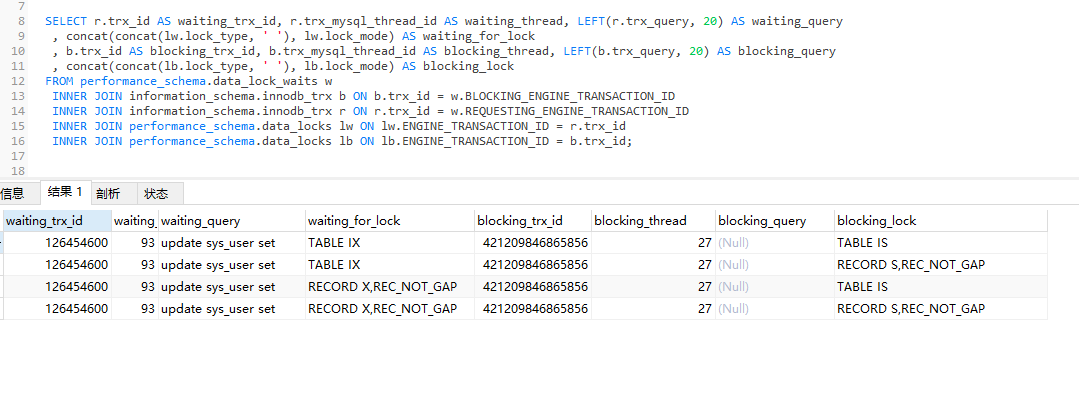1079x401 pixels.
Task: Place cursor on the SELECT keyword
Action: click(66, 21)
